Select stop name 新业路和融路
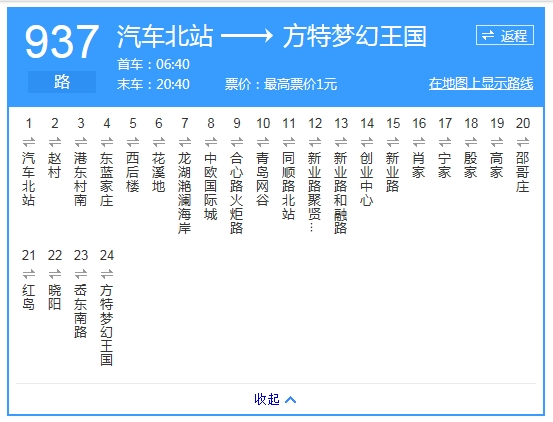This screenshot has width=553, height=422. 341,193
